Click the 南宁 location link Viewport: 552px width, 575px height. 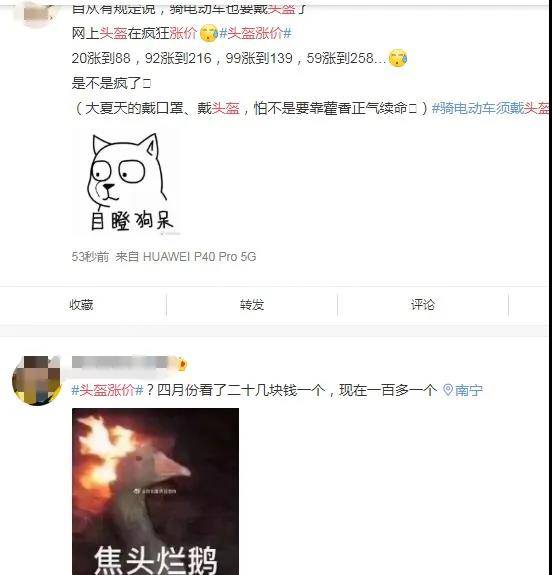click(469, 390)
